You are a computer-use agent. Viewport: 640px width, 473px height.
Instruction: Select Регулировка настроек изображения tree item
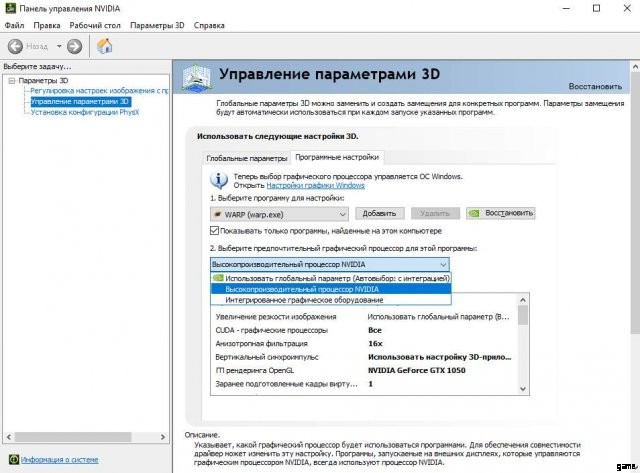point(99,91)
